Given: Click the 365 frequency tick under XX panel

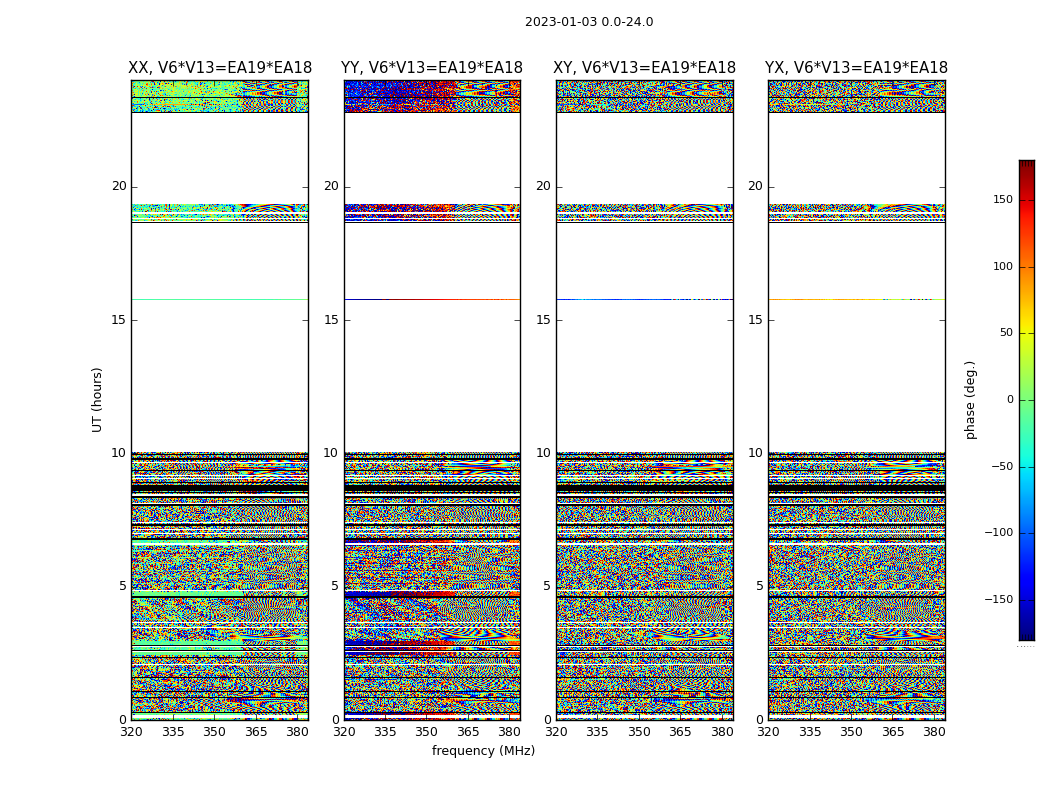Looking at the screenshot, I should [256, 732].
